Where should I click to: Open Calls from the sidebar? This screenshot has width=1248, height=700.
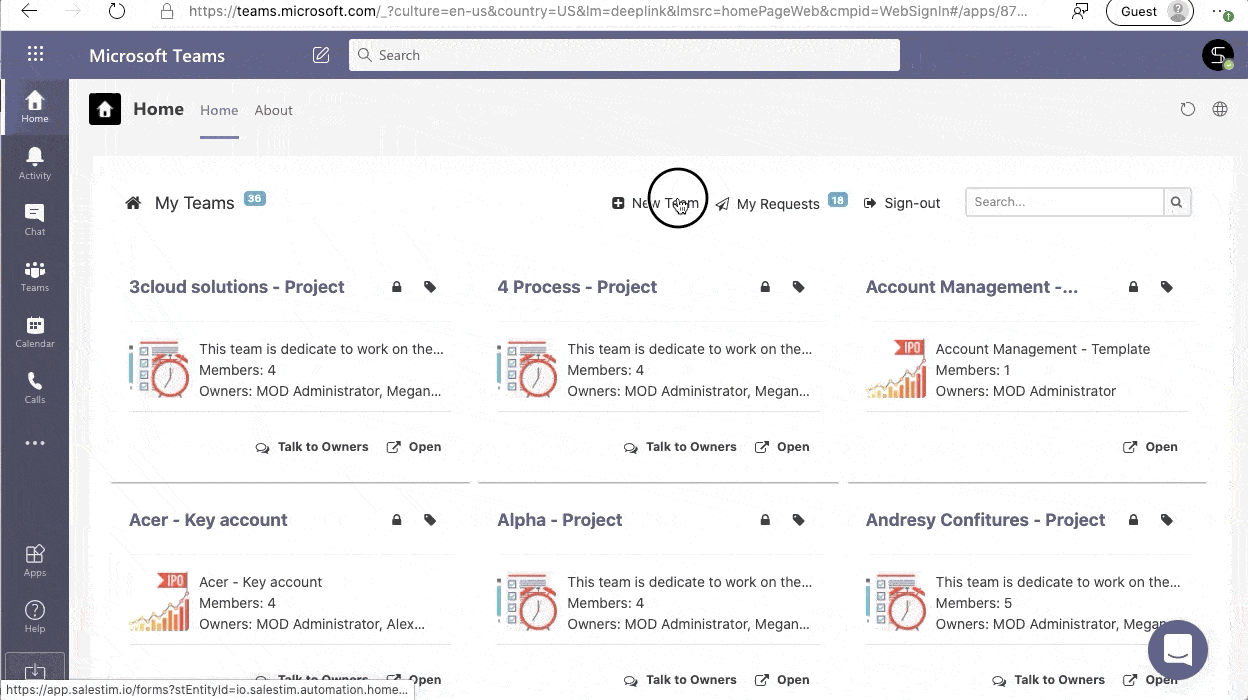click(x=34, y=387)
